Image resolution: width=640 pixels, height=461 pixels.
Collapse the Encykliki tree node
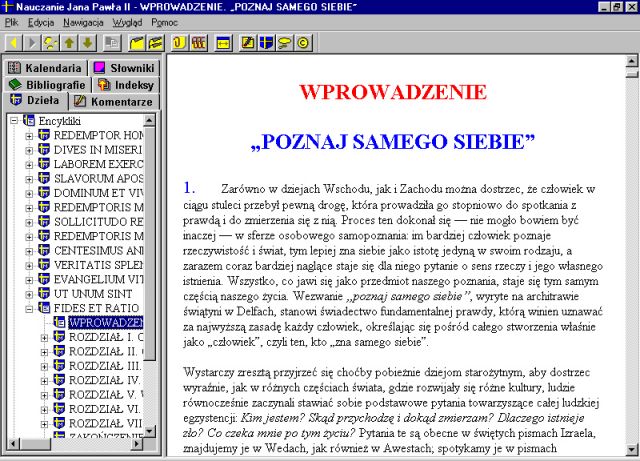tap(14, 121)
